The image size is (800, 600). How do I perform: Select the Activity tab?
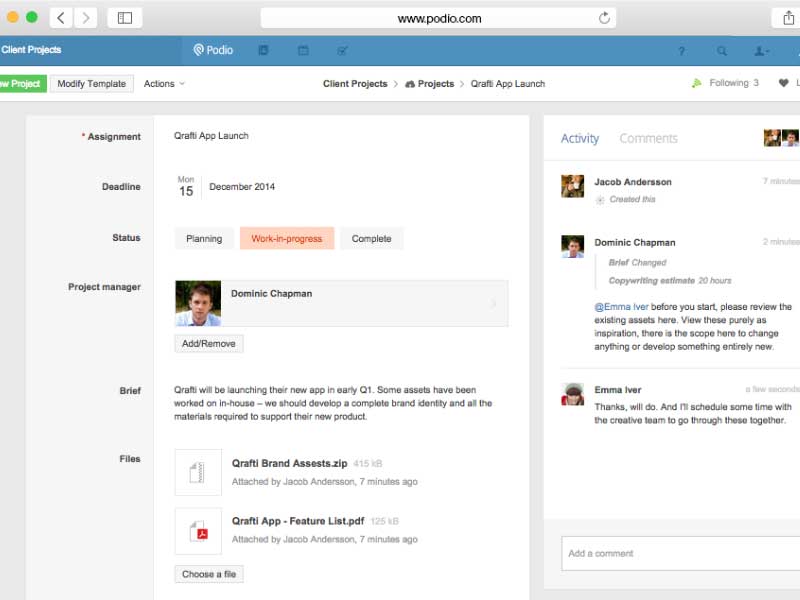point(580,139)
